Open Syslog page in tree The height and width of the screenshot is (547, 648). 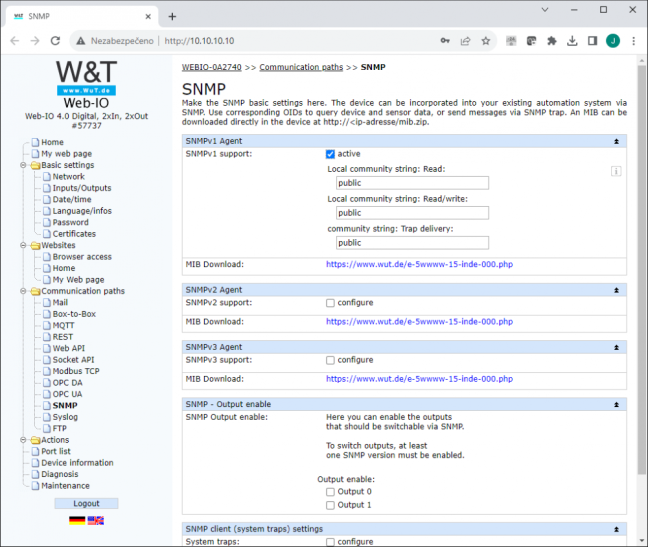click(65, 417)
